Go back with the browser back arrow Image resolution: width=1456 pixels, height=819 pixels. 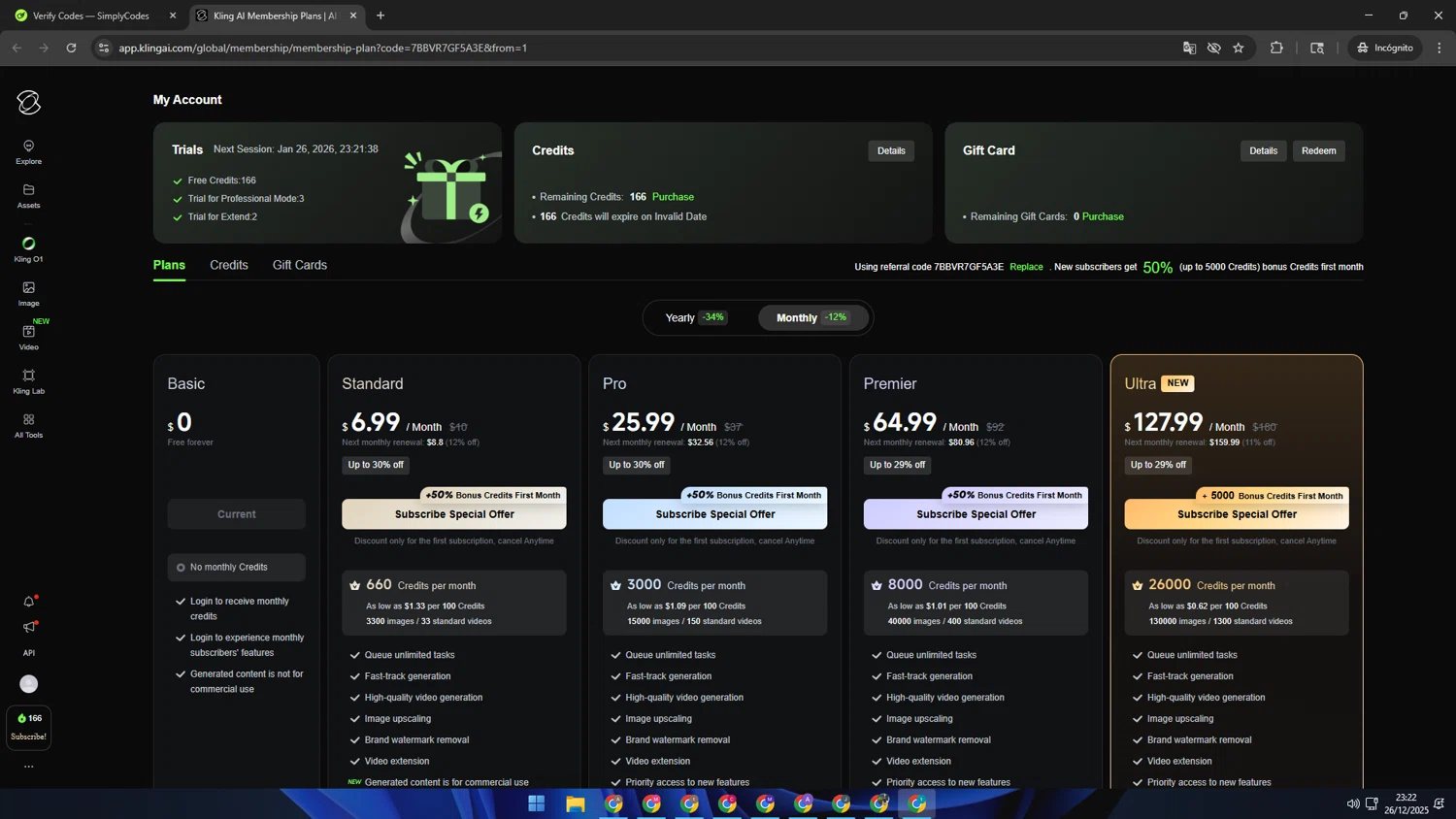[17, 48]
